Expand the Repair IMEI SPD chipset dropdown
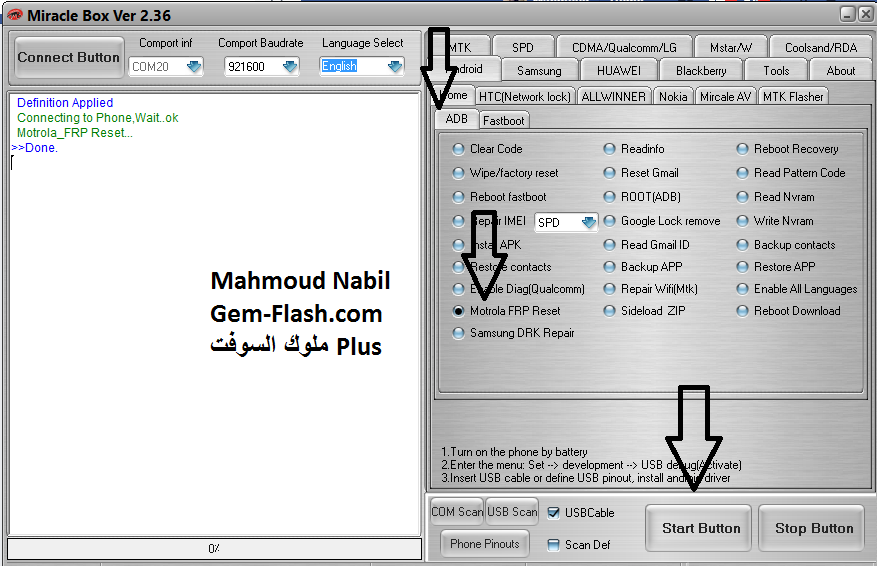 (588, 222)
